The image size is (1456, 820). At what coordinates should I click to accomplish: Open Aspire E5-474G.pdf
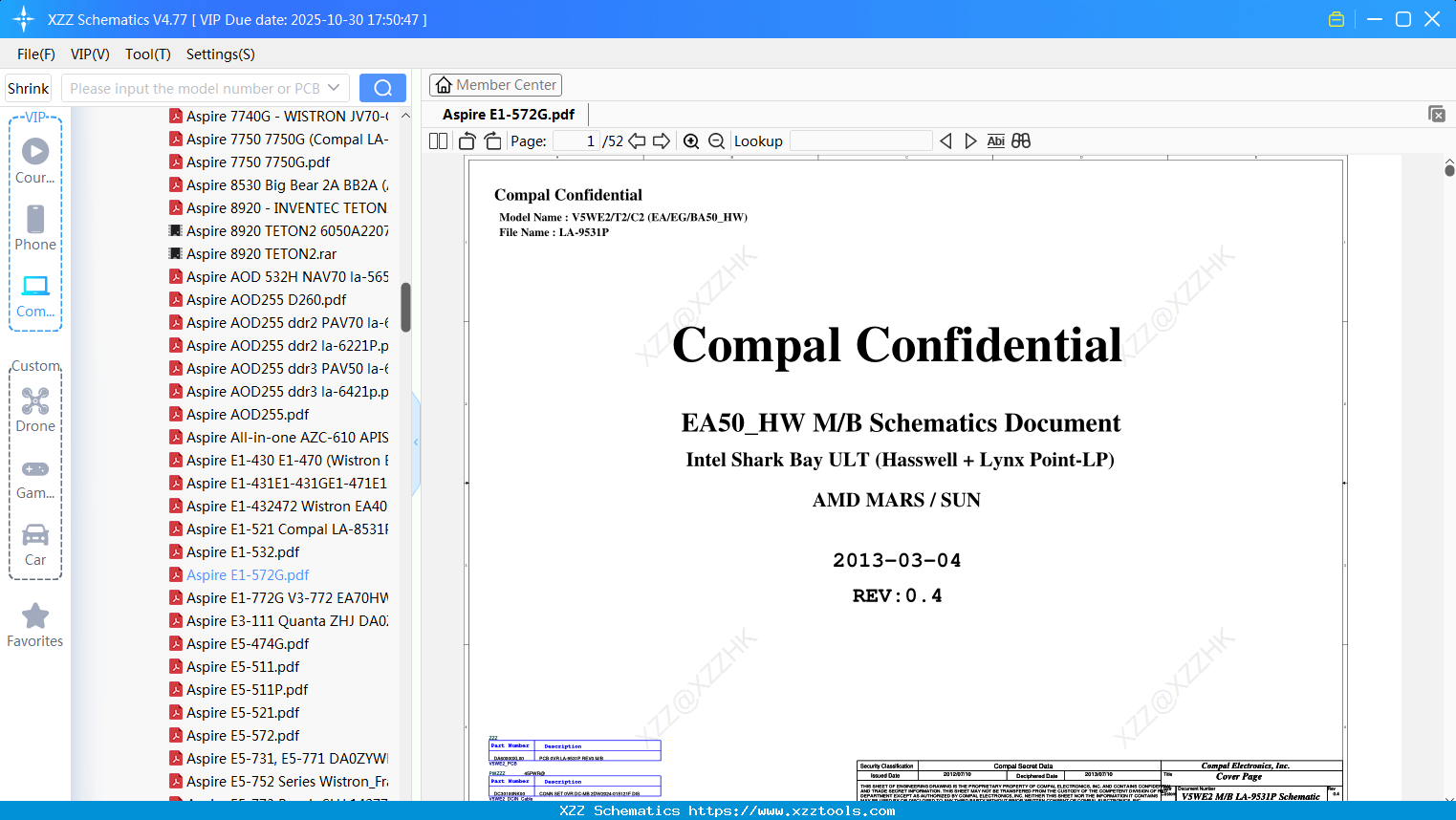click(x=248, y=644)
